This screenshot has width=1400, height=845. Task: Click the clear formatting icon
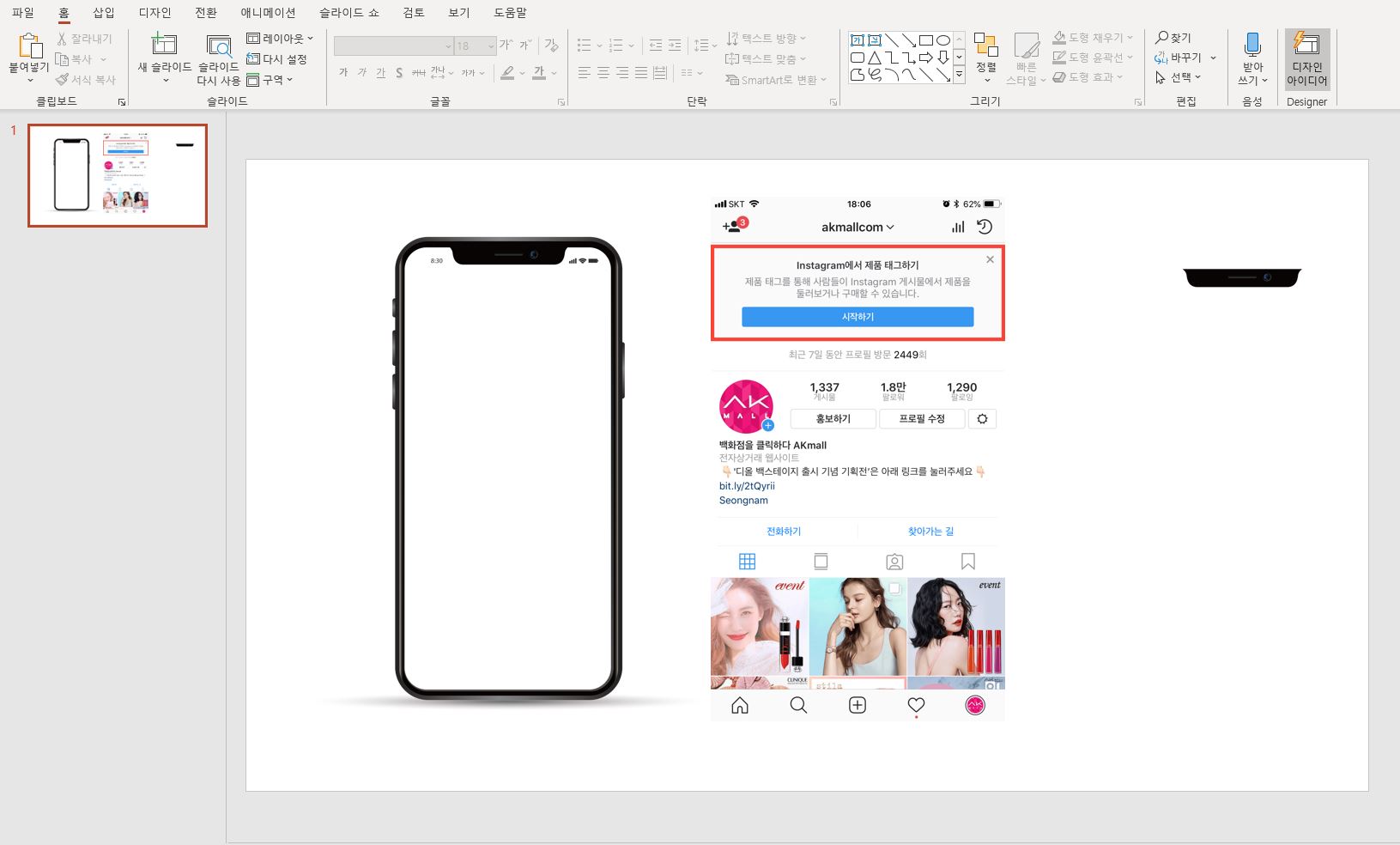pyautogui.click(x=551, y=45)
